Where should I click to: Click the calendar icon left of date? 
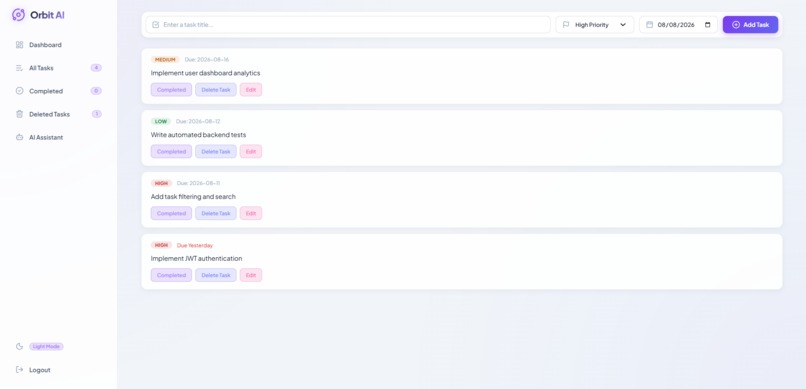649,25
